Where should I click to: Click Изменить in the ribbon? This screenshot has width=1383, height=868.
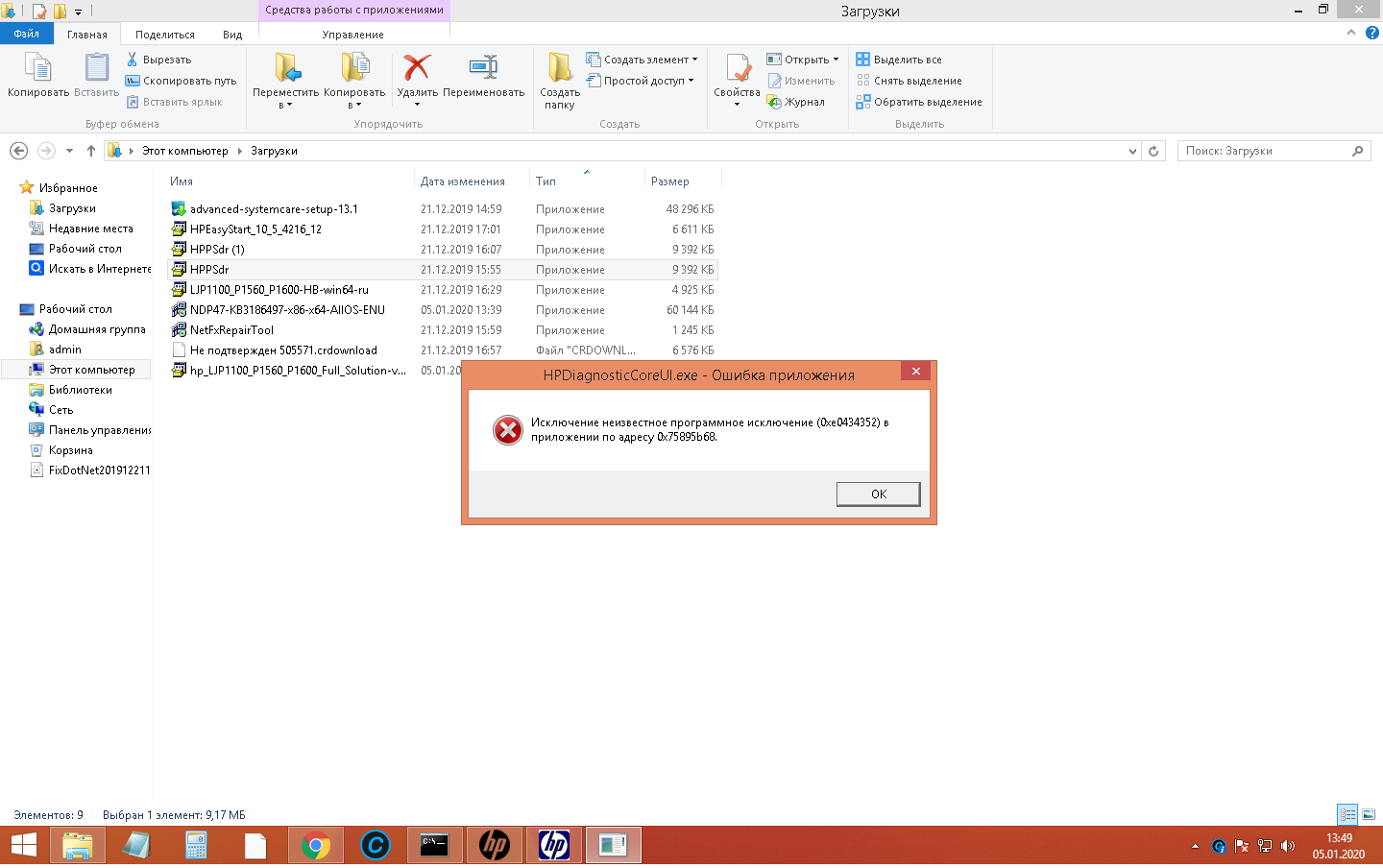801,81
